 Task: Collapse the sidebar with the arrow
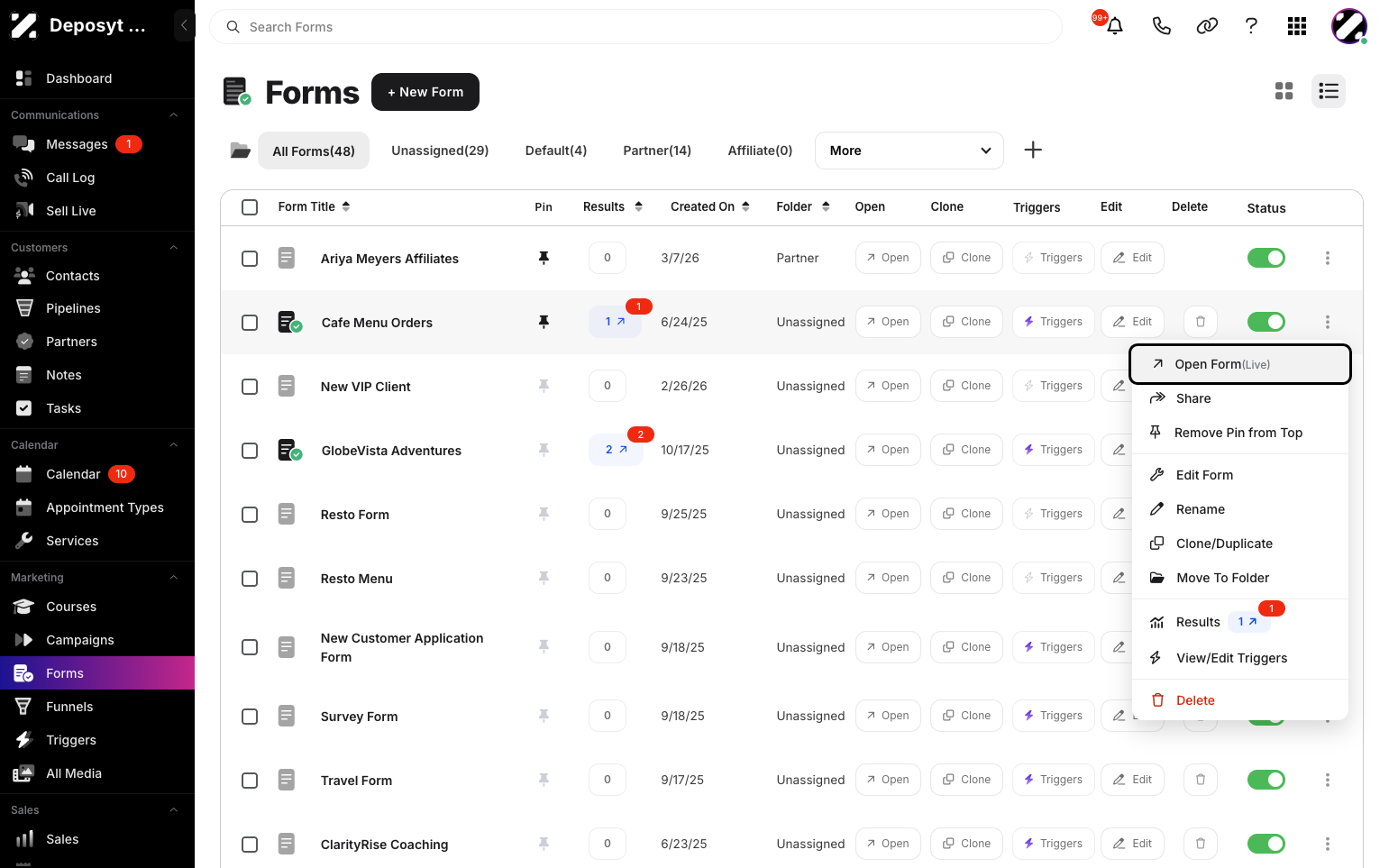click(x=184, y=25)
